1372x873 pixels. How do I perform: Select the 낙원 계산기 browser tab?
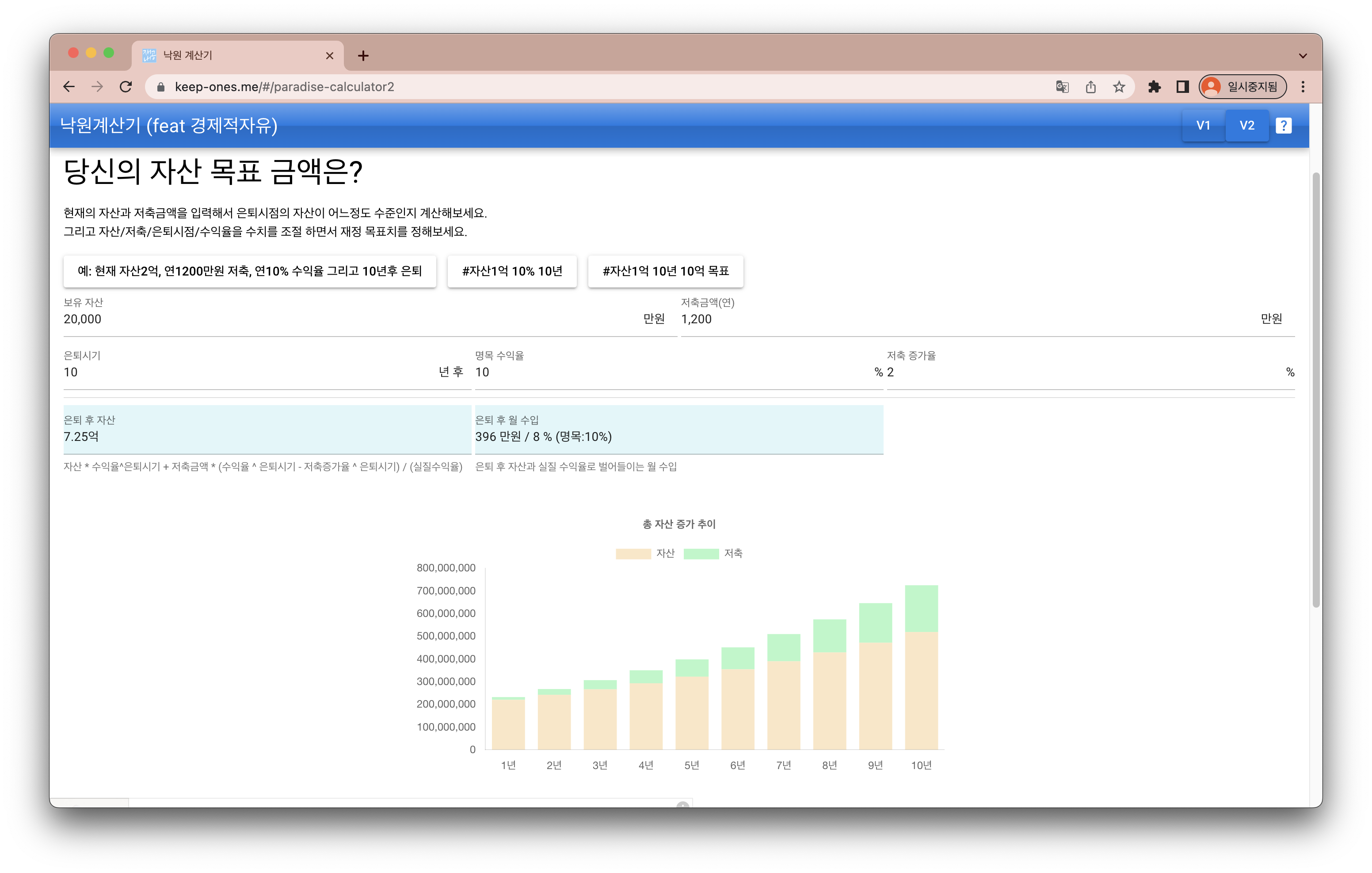[228, 55]
